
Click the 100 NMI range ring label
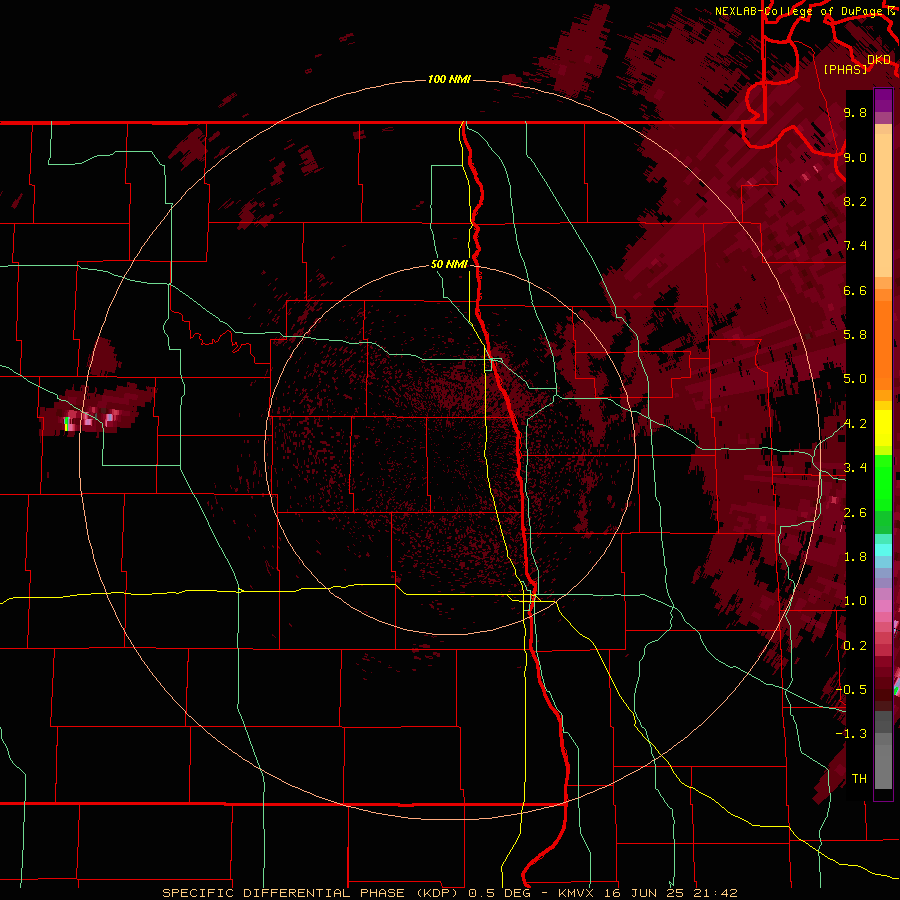coord(449,79)
